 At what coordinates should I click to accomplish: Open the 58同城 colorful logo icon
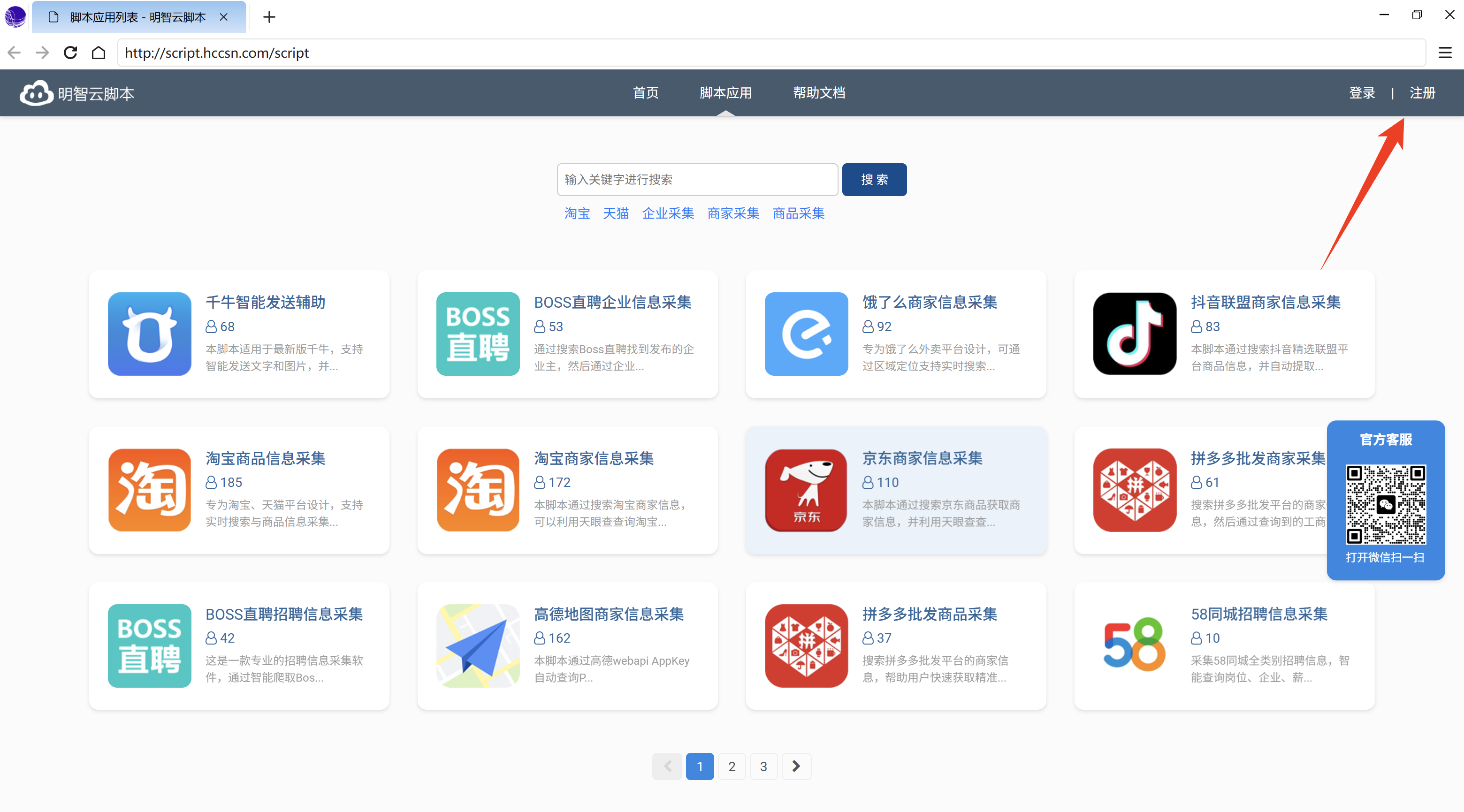[1135, 645]
